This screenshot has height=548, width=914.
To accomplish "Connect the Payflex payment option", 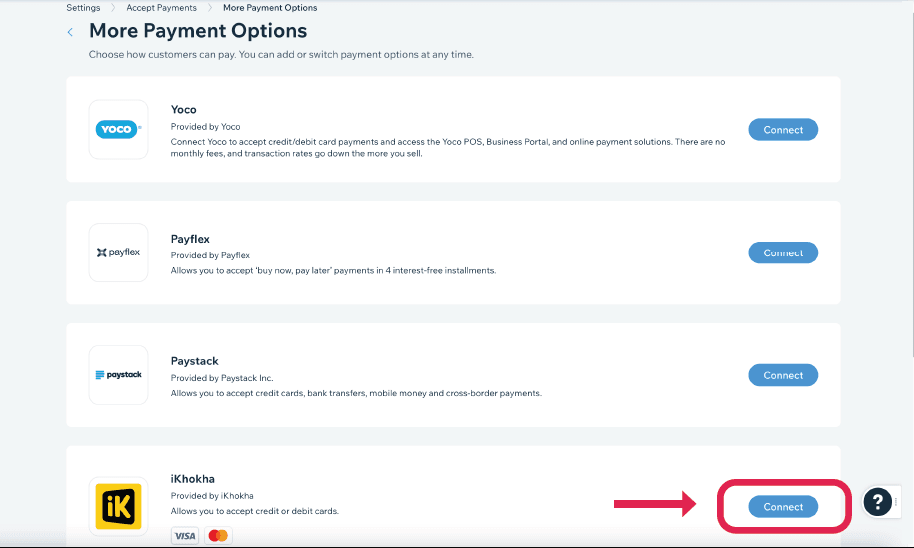I will pyautogui.click(x=783, y=252).
